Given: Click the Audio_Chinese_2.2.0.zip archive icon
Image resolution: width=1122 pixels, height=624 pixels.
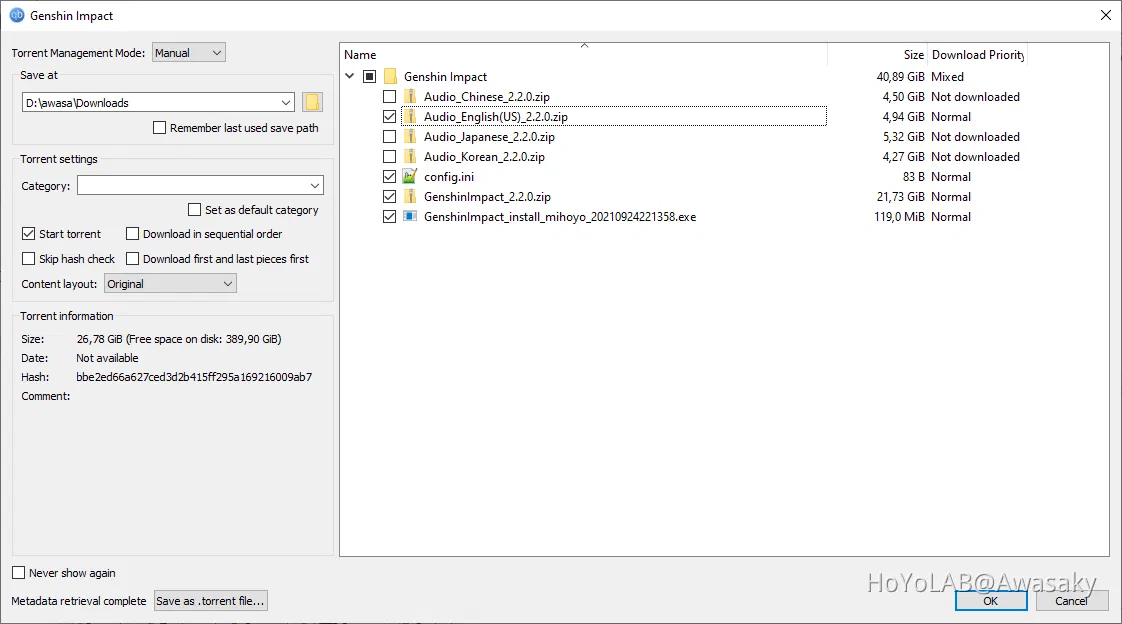Looking at the screenshot, I should click(410, 97).
